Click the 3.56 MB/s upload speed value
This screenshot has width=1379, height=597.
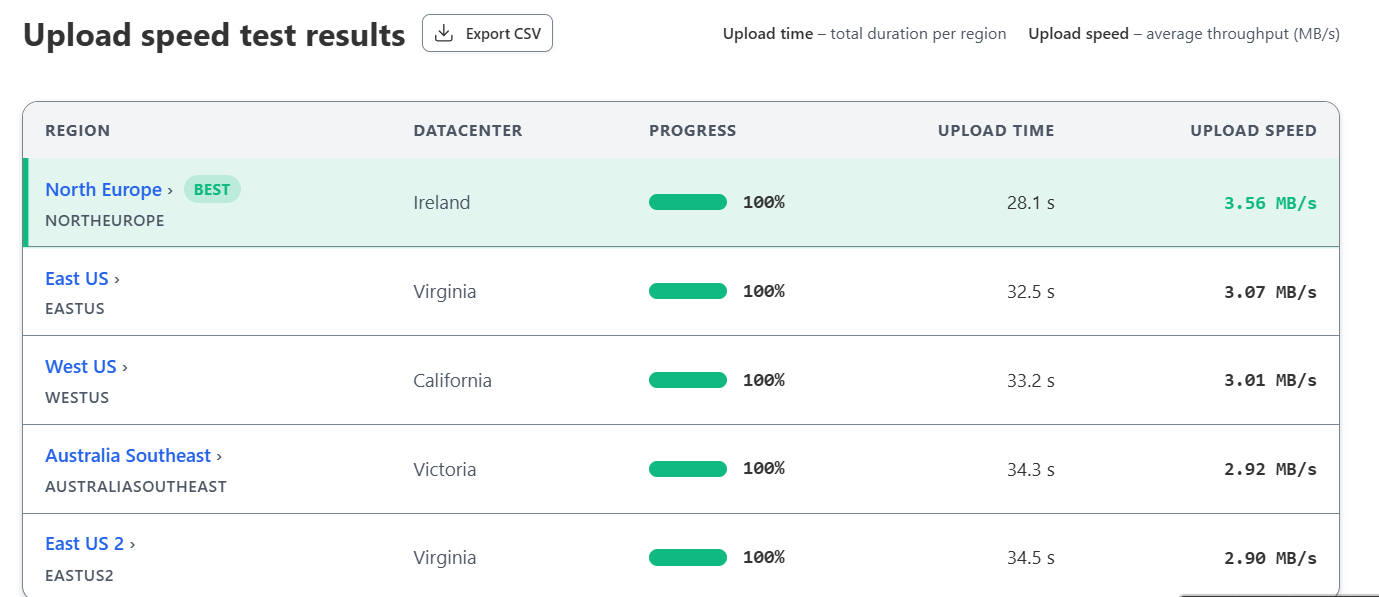click(1270, 203)
